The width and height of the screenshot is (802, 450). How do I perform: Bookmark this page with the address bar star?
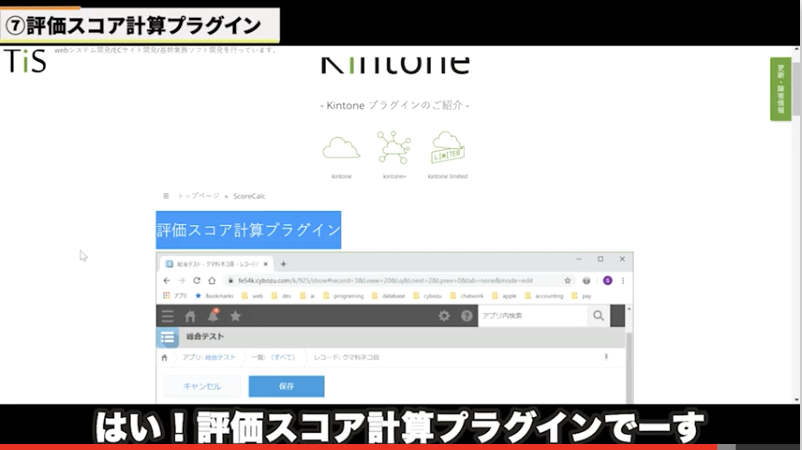(x=568, y=281)
